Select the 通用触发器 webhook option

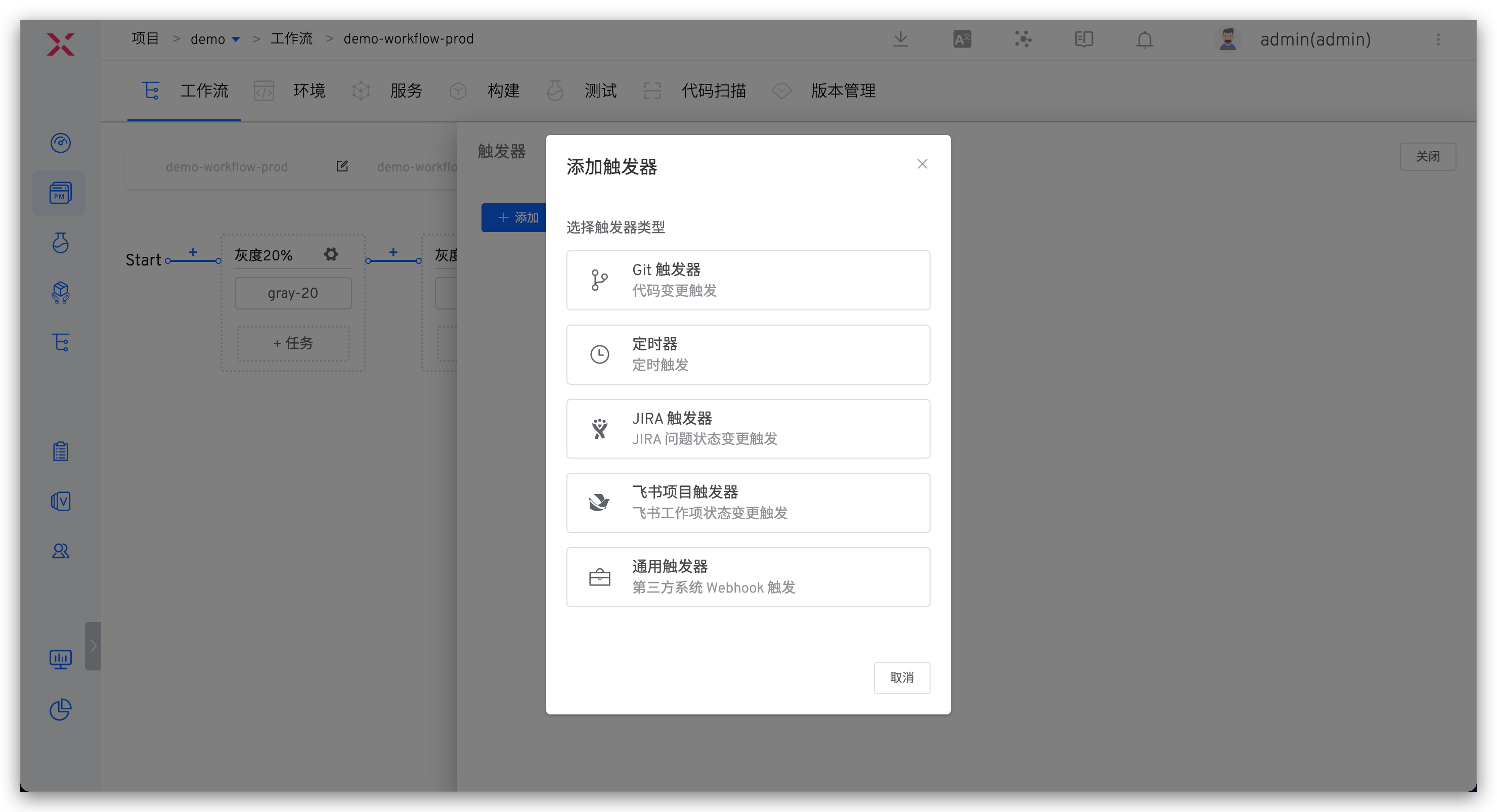point(748,577)
